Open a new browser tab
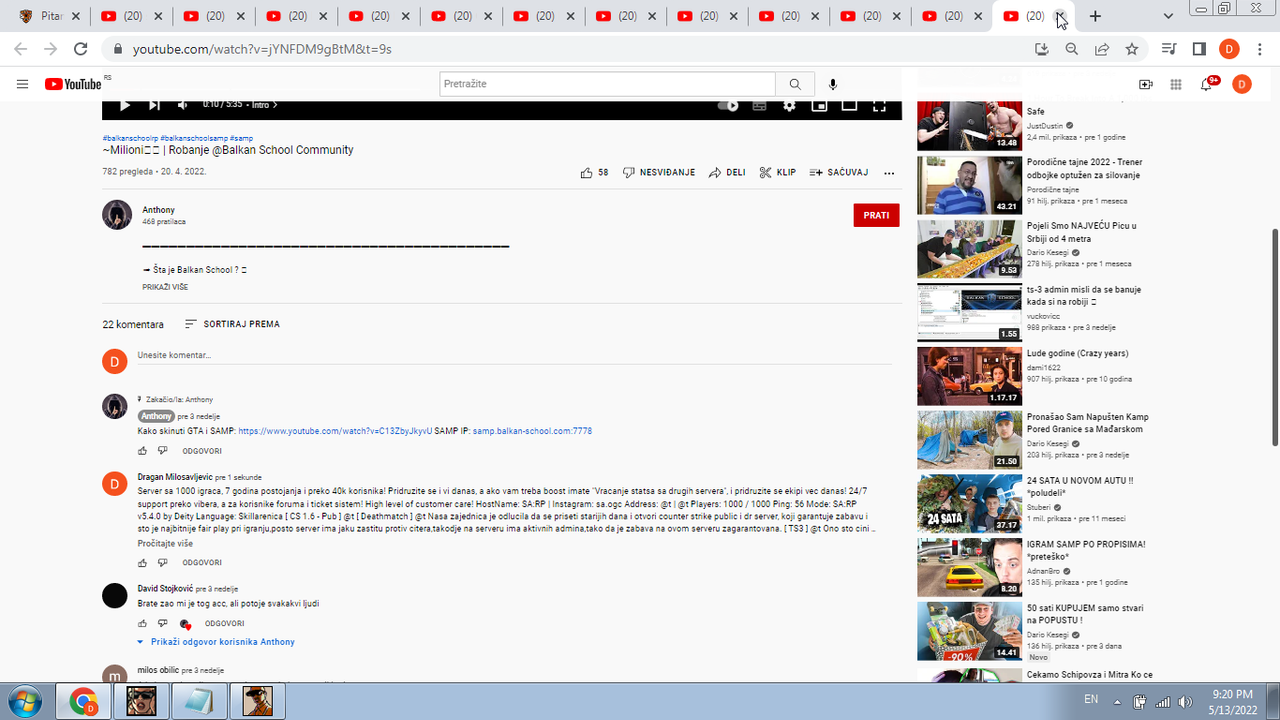This screenshot has width=1280, height=720. [x=1095, y=16]
